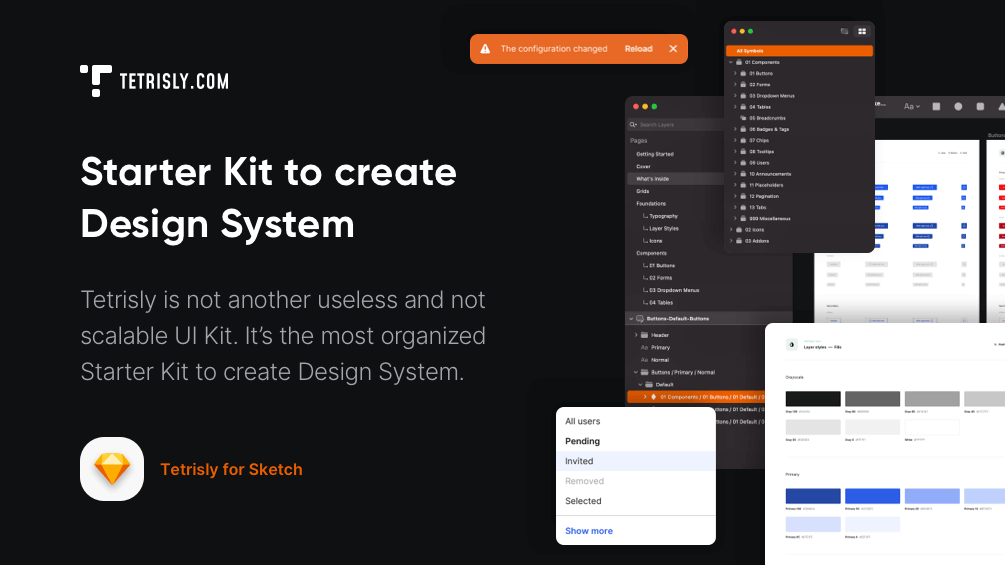The width and height of the screenshot is (1005, 565).
Task: Select the What's Inside page
Action: 676,179
